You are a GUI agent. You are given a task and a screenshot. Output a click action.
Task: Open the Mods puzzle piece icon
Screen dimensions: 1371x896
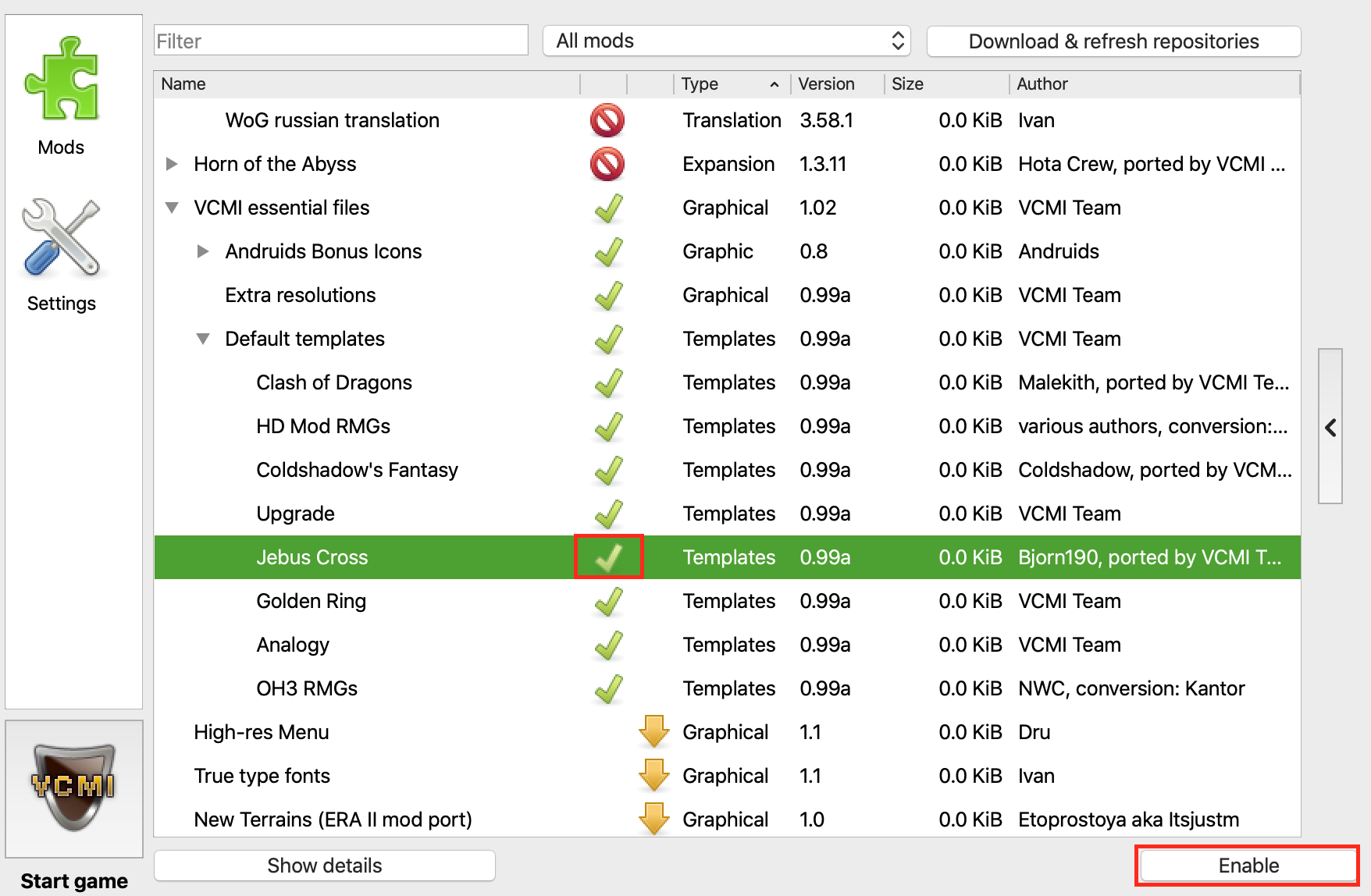[x=62, y=79]
